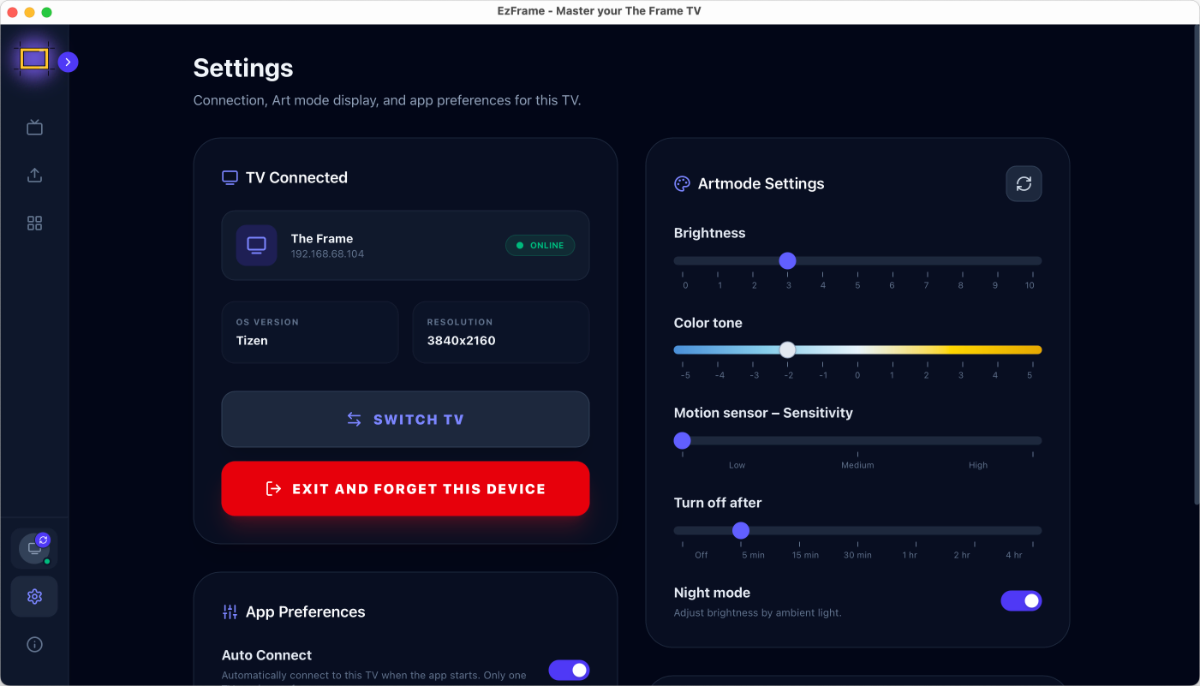Image resolution: width=1200 pixels, height=686 pixels.
Task: Select the TV icon in the sidebar
Action: pos(34,127)
